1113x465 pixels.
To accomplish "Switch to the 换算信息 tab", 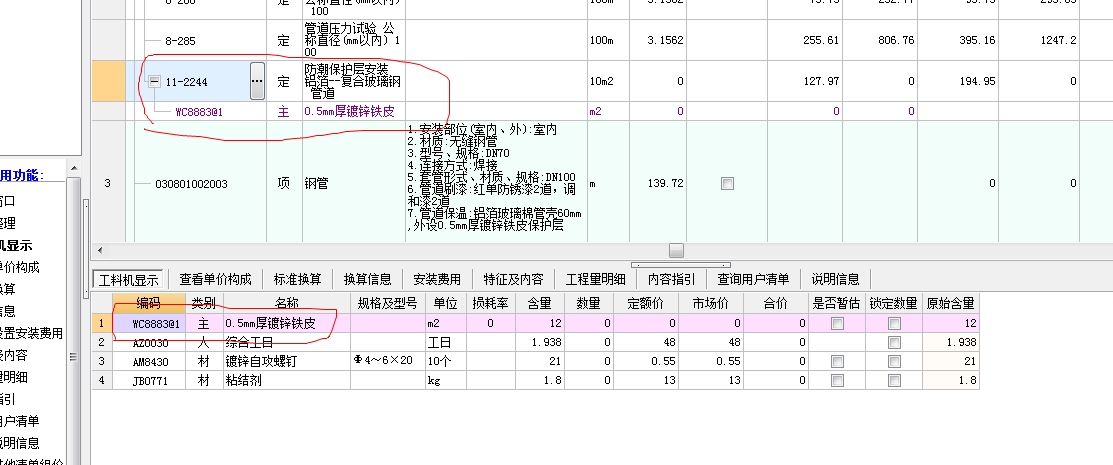I will [367, 279].
